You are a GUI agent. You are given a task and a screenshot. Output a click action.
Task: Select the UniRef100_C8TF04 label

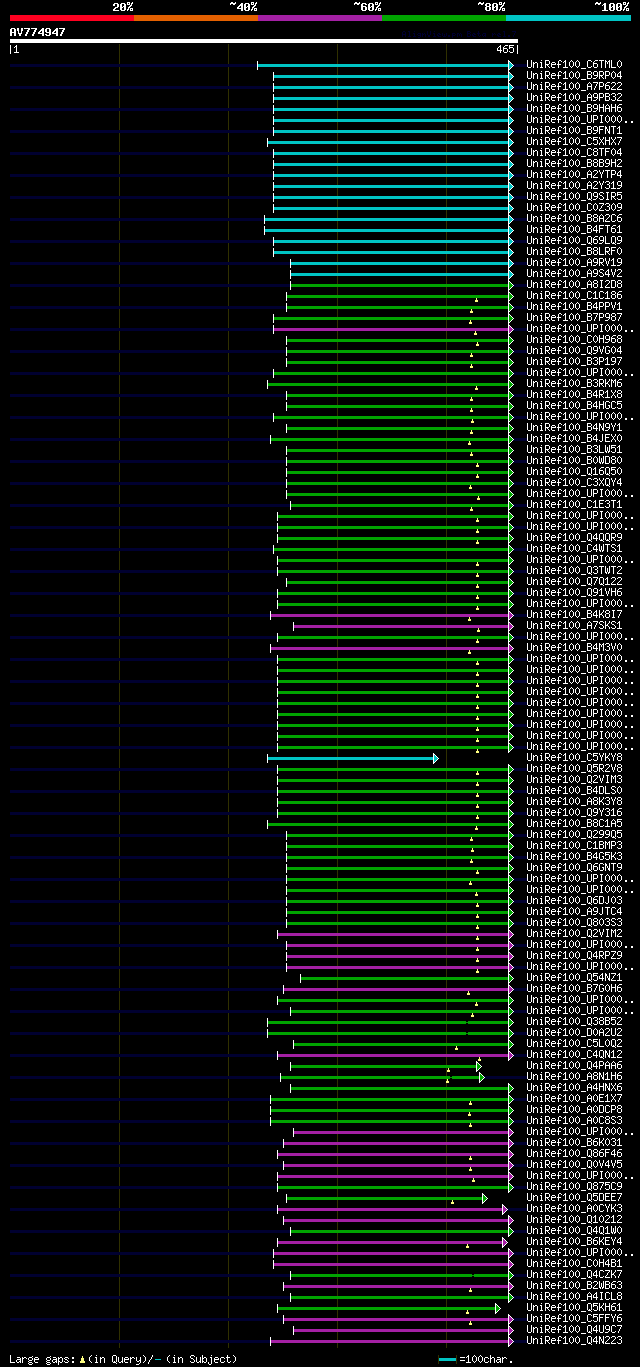pyautogui.click(x=574, y=153)
